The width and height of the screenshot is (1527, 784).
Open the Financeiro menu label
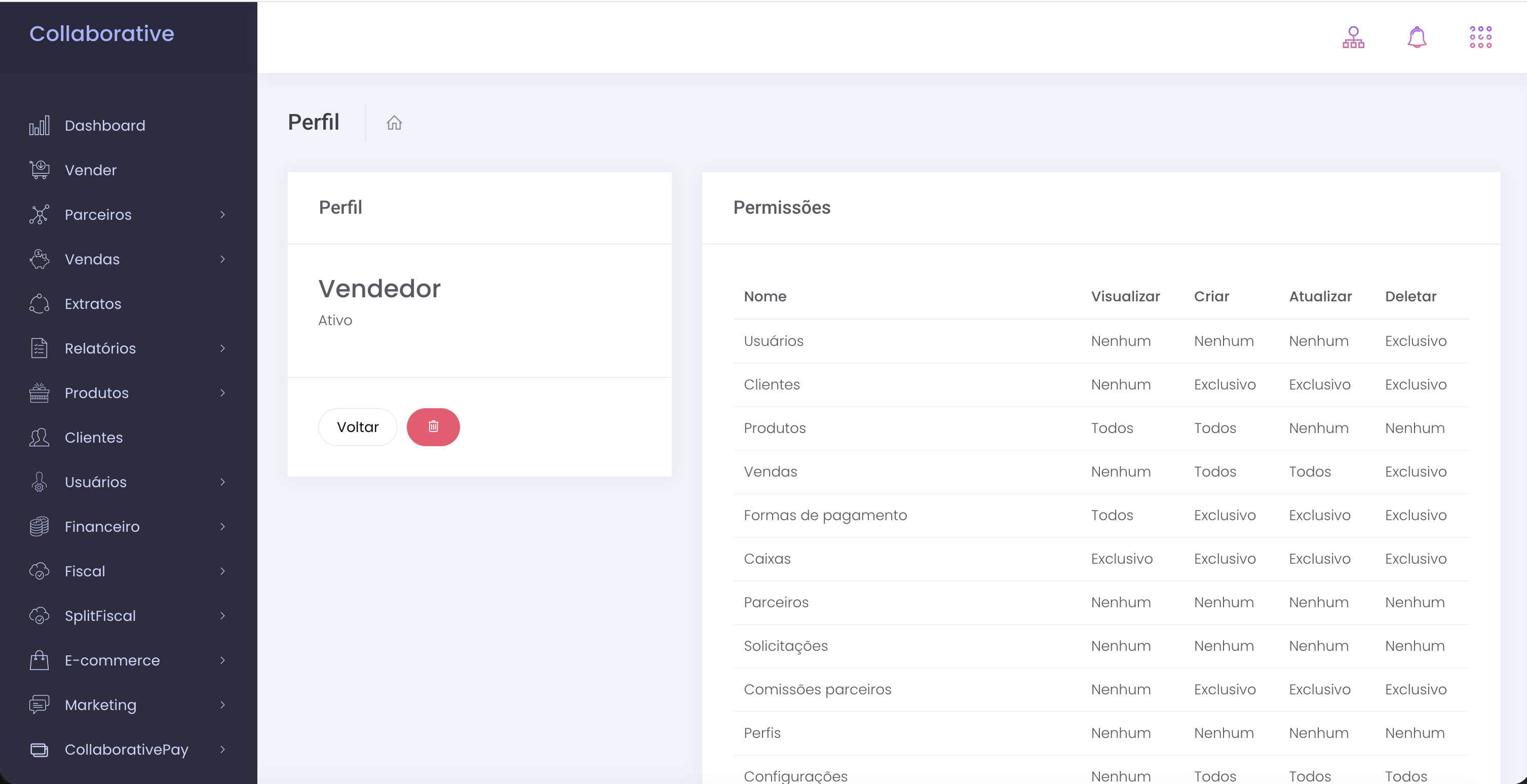click(102, 526)
